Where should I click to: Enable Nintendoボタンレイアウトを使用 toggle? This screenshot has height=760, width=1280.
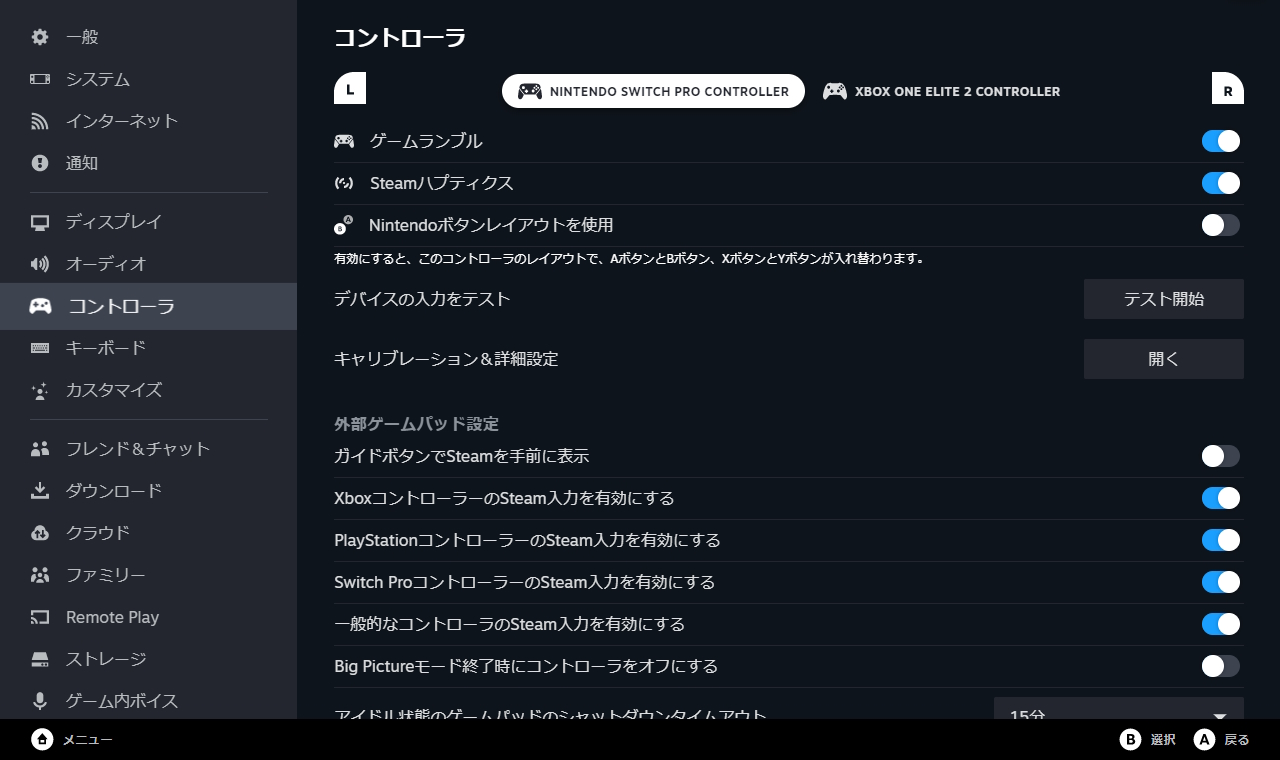pos(1221,225)
